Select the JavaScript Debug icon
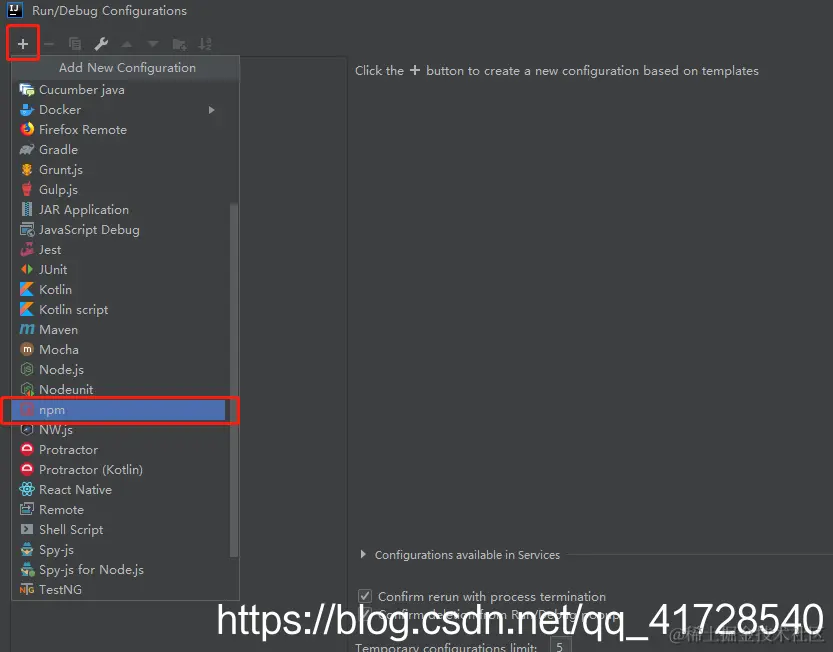Screen dimensions: 833x652 [27, 230]
